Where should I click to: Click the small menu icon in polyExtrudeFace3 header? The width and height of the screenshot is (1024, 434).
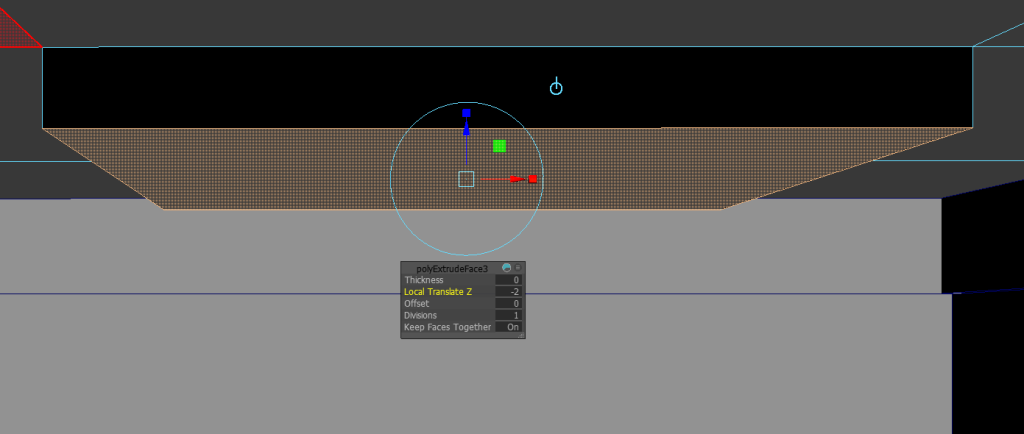[518, 268]
